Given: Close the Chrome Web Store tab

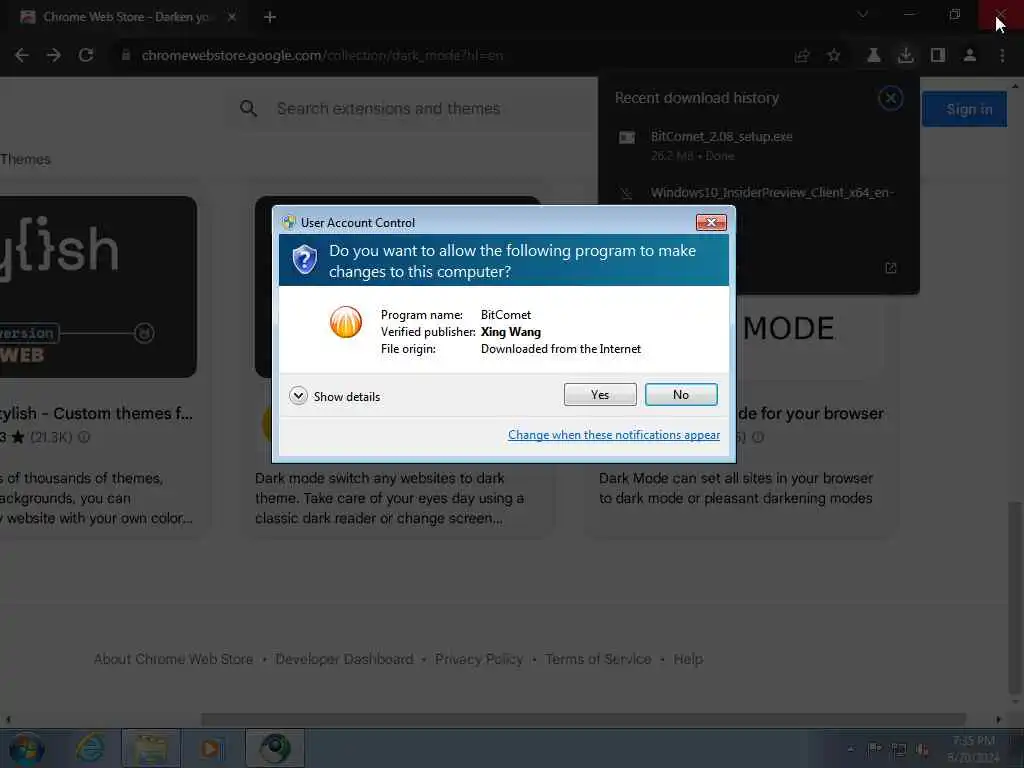Looking at the screenshot, I should tap(232, 17).
